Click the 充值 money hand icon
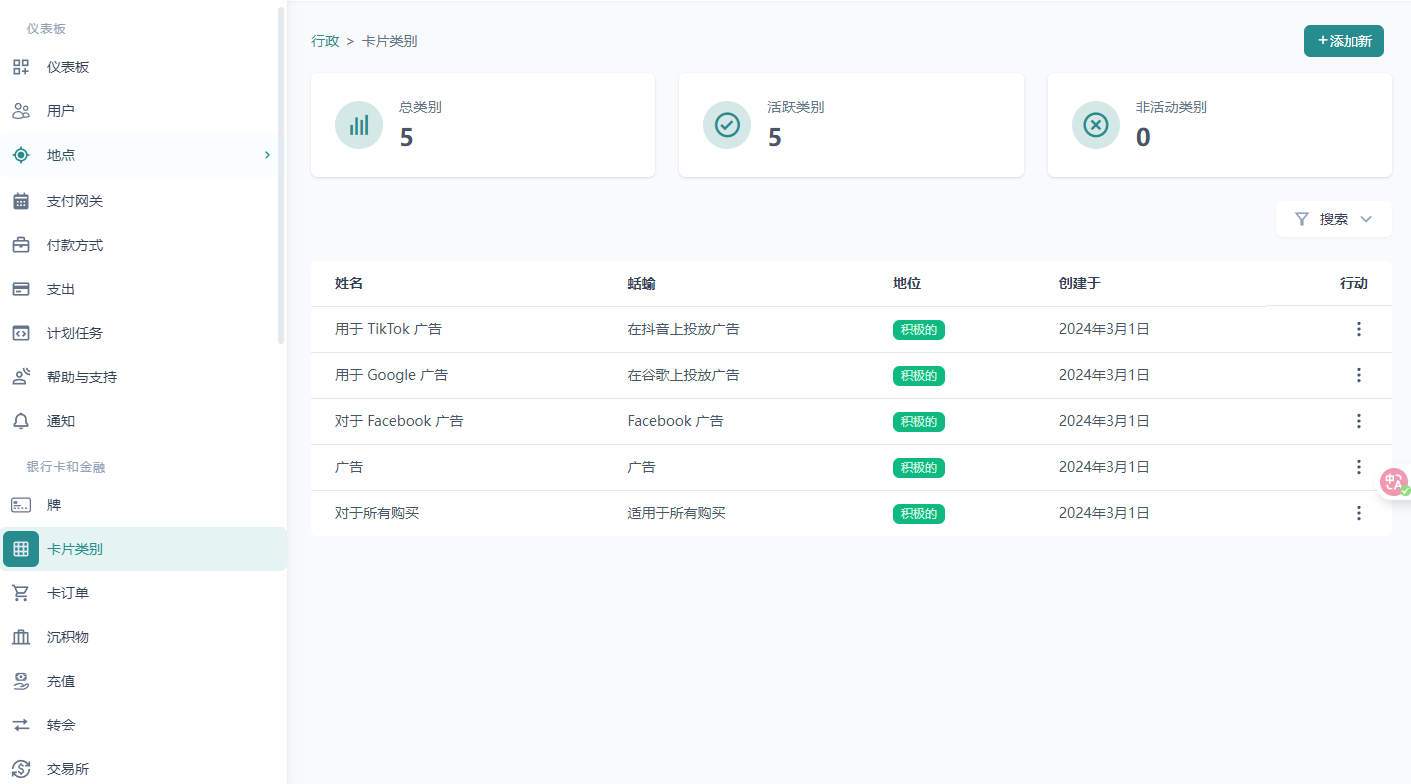 pos(21,681)
